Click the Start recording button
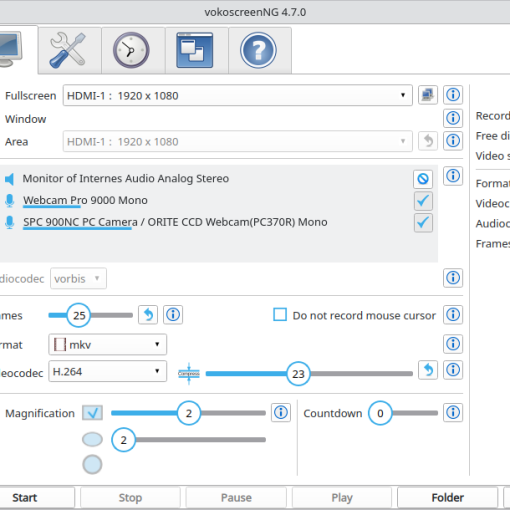510x510 pixels. click(37, 498)
